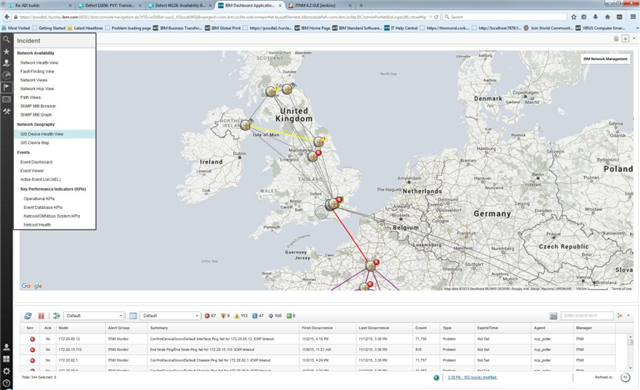Select GIS Device Health View

(54, 134)
